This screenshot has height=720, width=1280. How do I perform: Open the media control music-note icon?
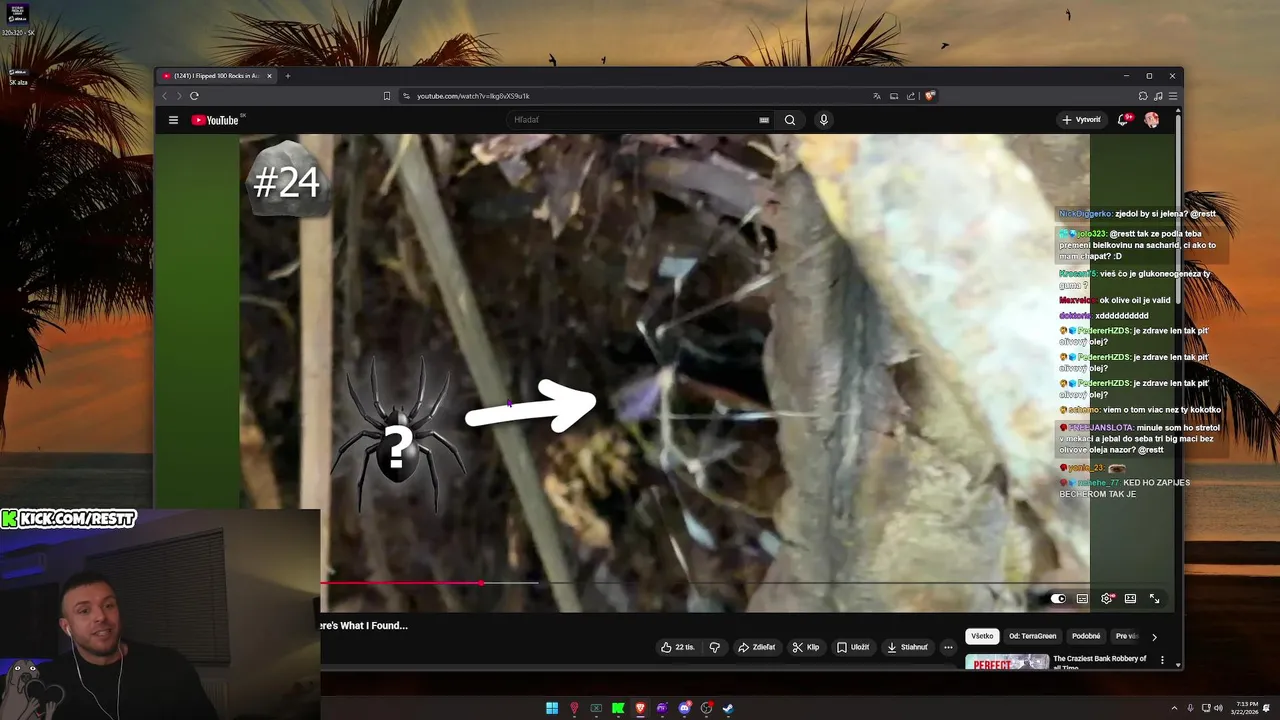[1158, 96]
